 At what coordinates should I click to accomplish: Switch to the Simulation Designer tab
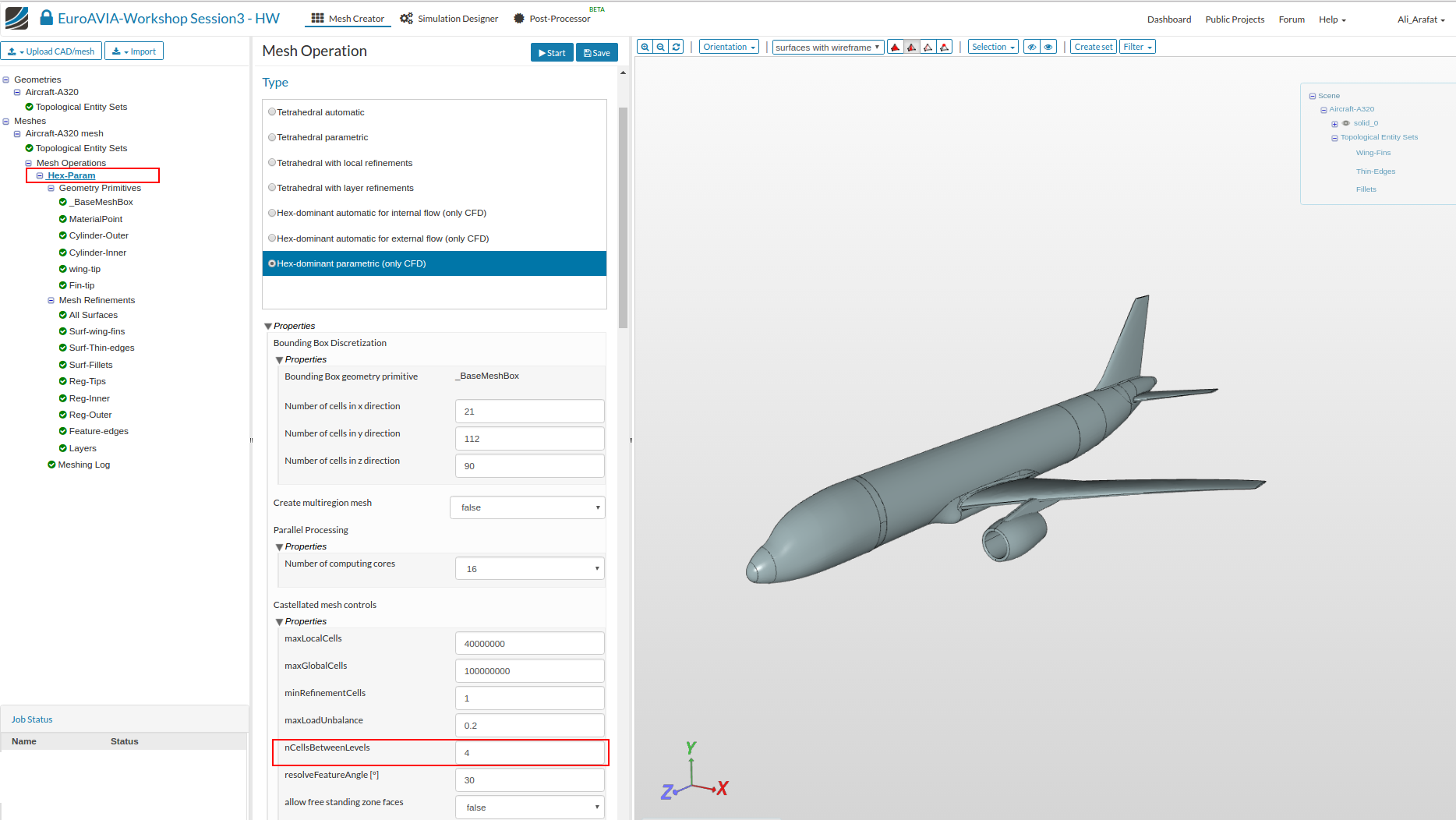449,18
